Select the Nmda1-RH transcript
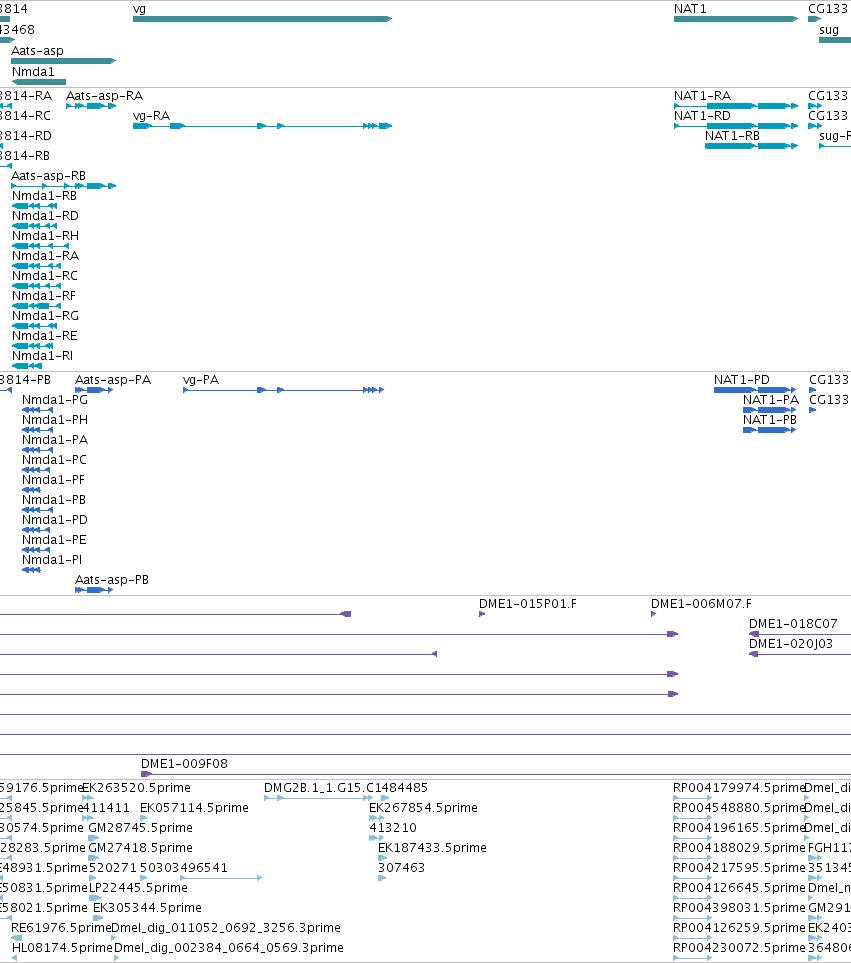 [x=41, y=246]
